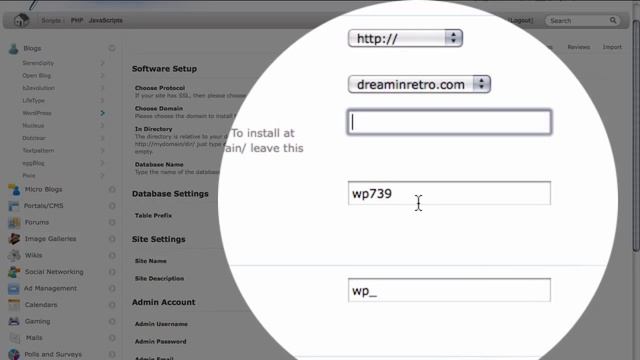Screen dimensions: 640x360
Task: Open Pixie in the Blogs list
Action: click(29, 176)
